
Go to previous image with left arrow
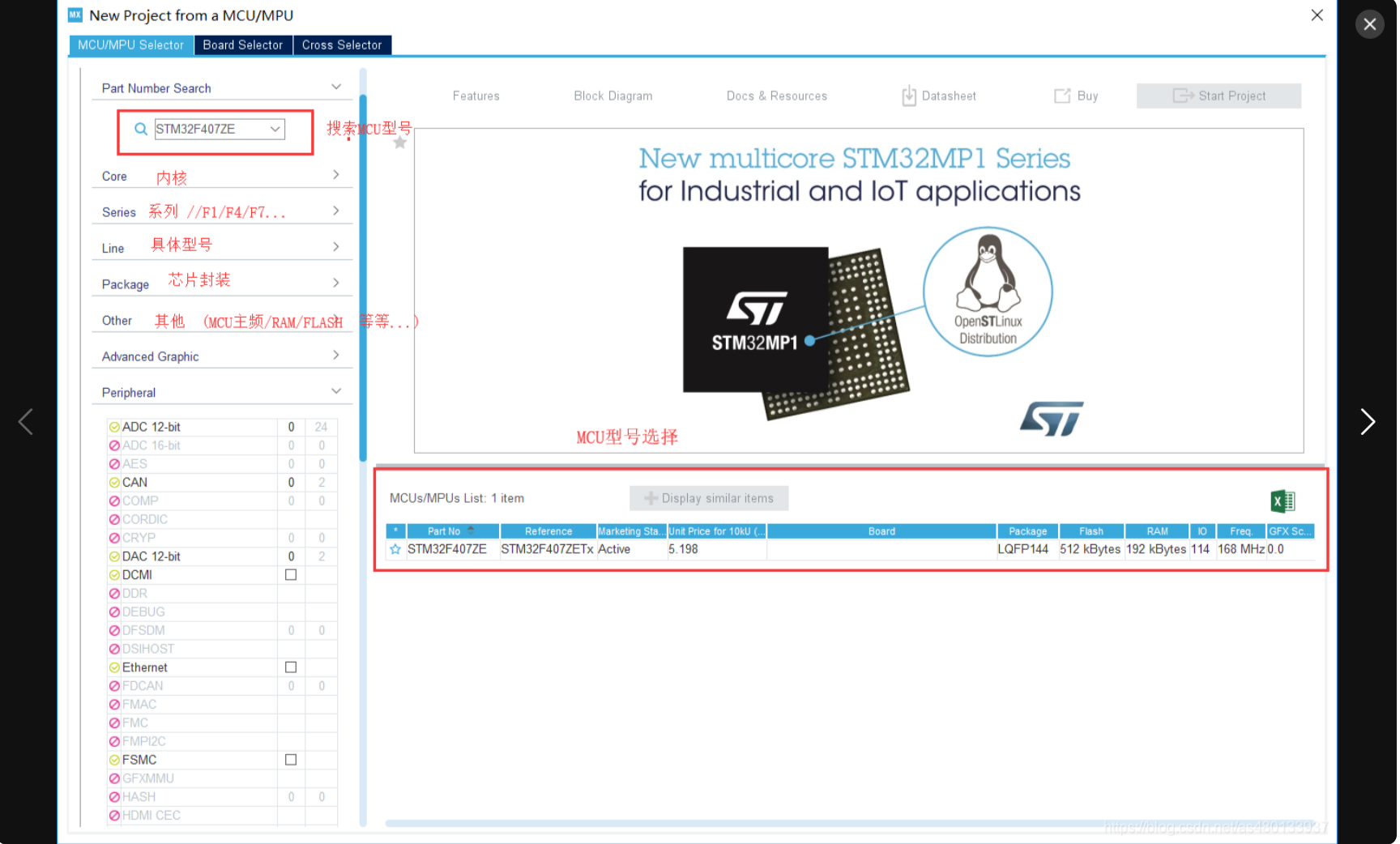click(x=26, y=421)
